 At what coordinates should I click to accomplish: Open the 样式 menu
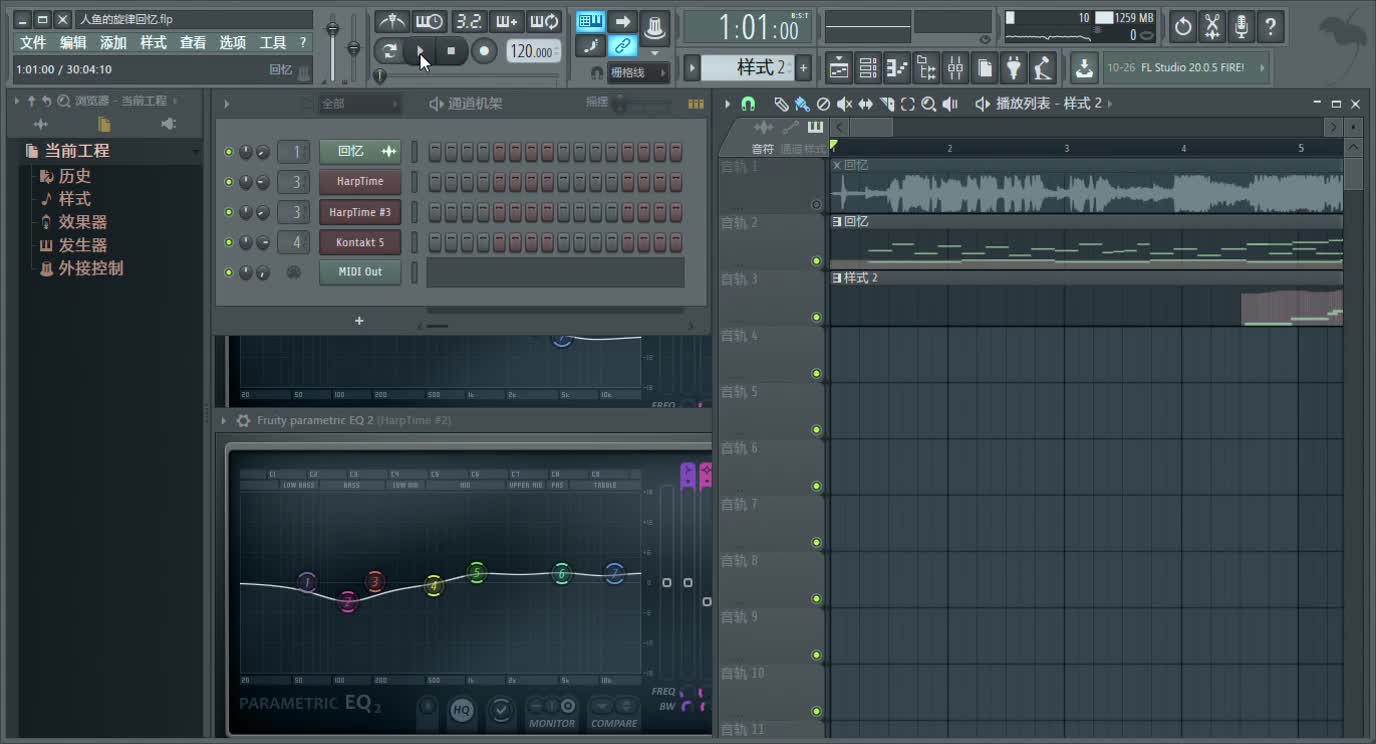pos(153,43)
